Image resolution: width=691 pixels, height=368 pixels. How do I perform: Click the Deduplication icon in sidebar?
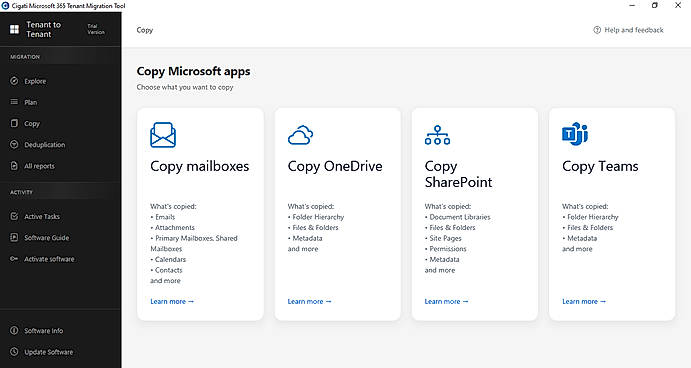pos(14,145)
